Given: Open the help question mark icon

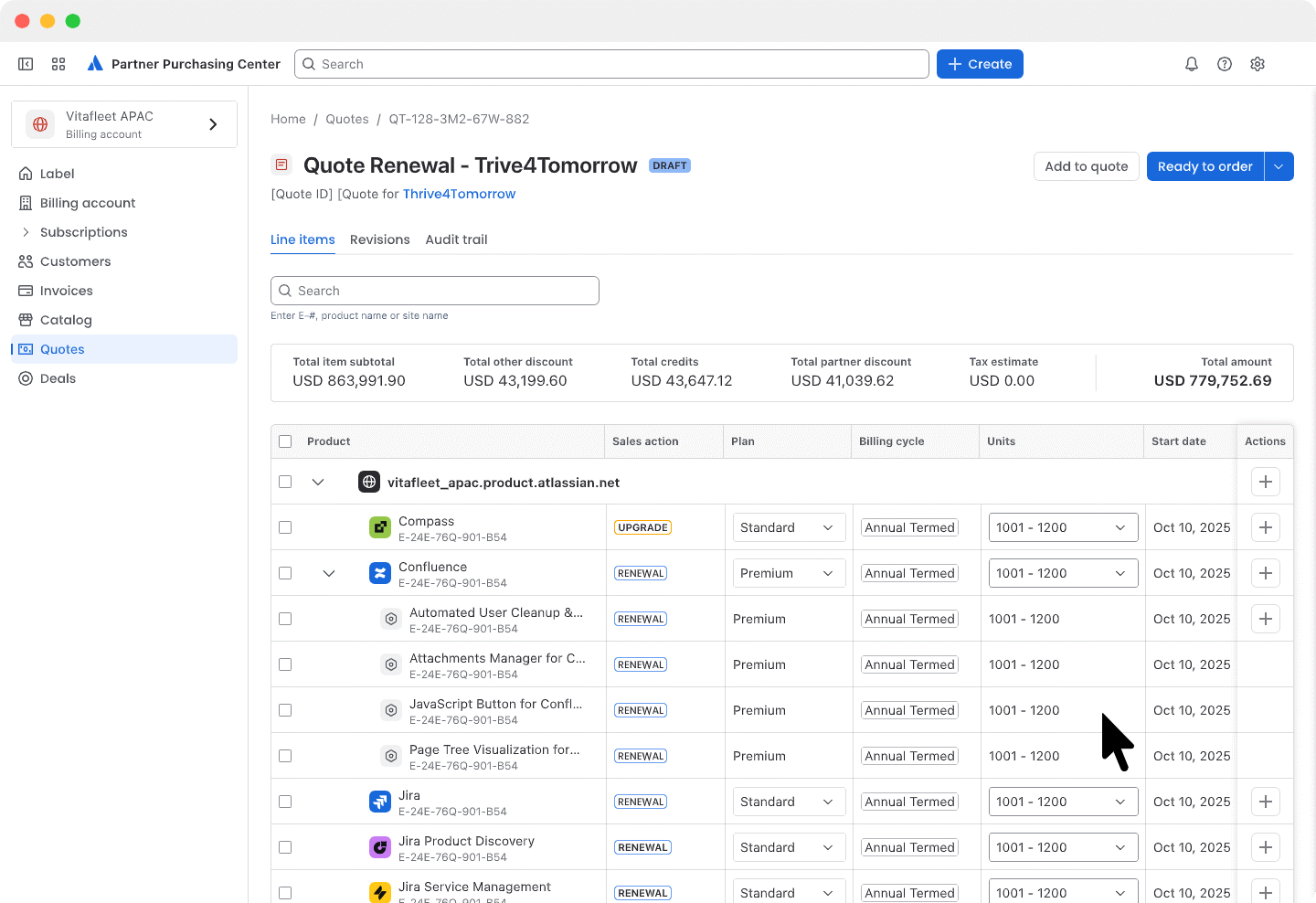Looking at the screenshot, I should pyautogui.click(x=1225, y=64).
